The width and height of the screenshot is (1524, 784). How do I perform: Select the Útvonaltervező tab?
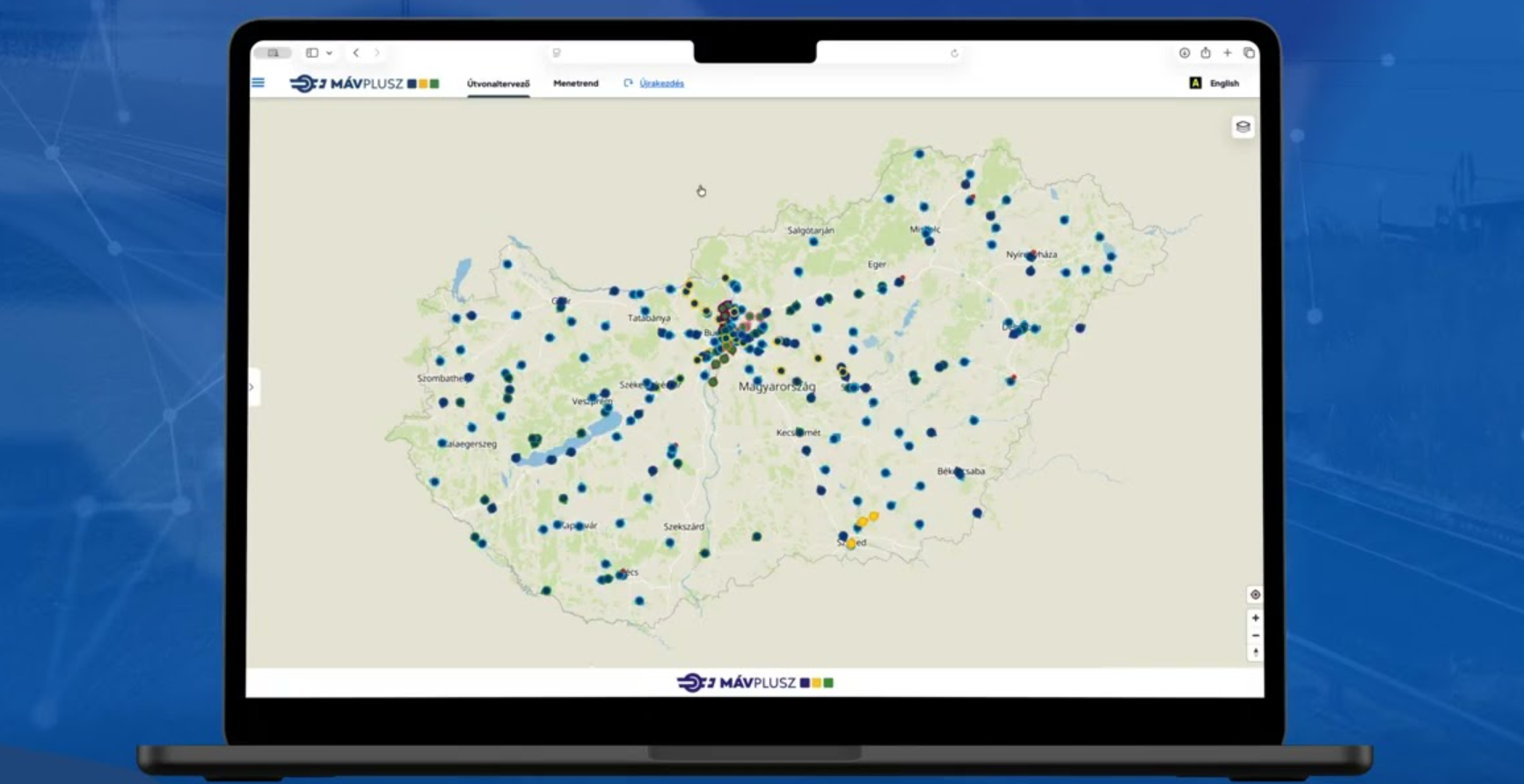click(498, 83)
